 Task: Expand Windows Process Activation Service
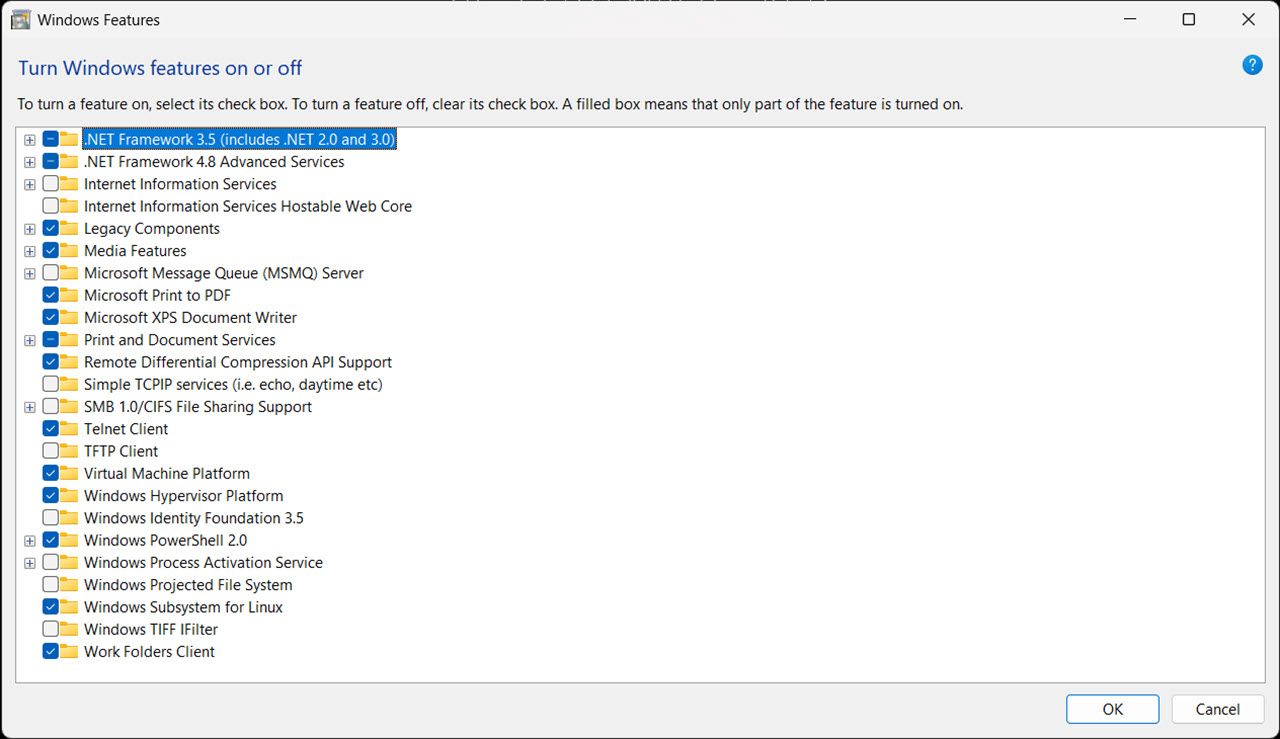[x=29, y=562]
